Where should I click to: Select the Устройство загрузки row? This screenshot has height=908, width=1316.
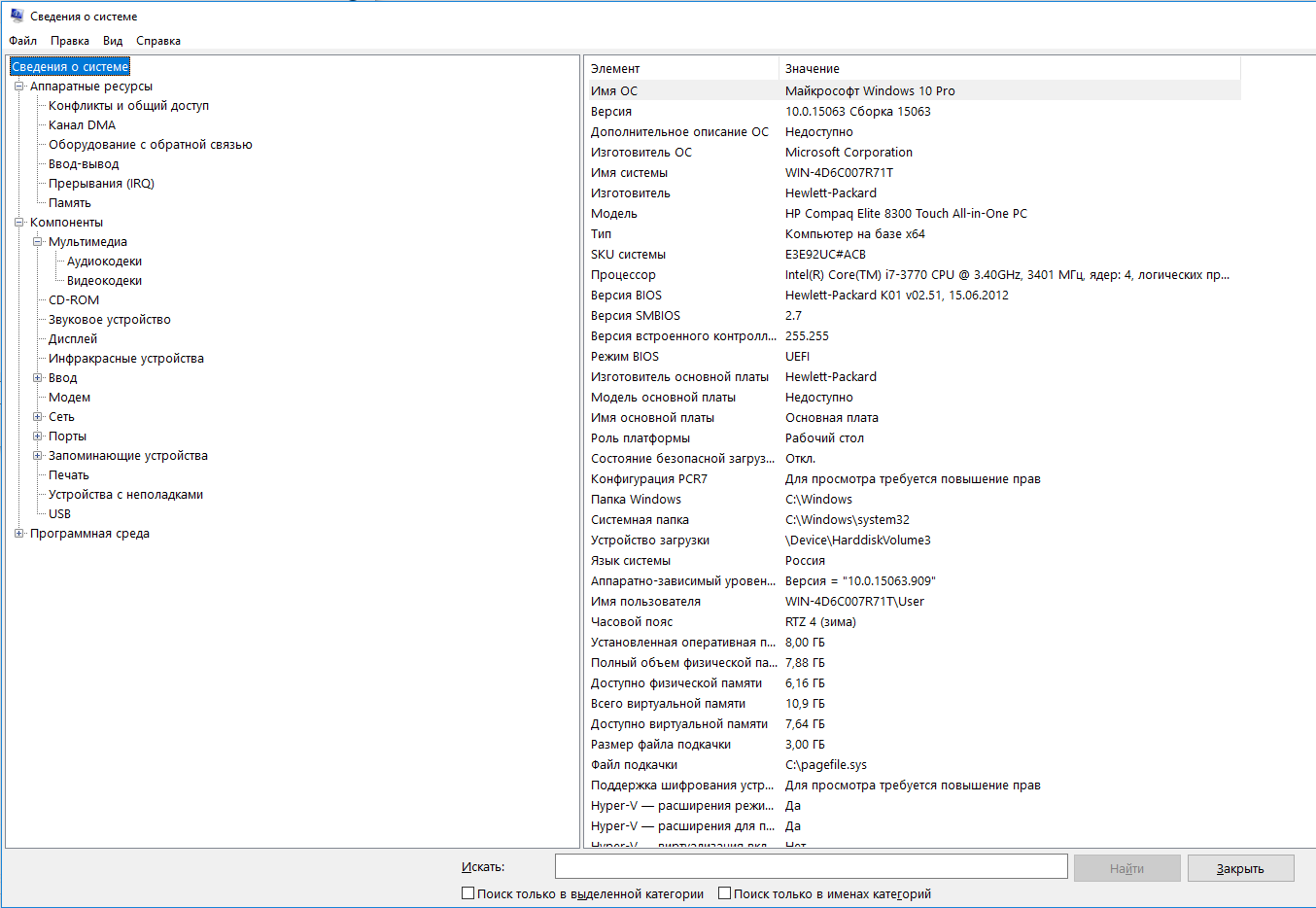point(913,540)
